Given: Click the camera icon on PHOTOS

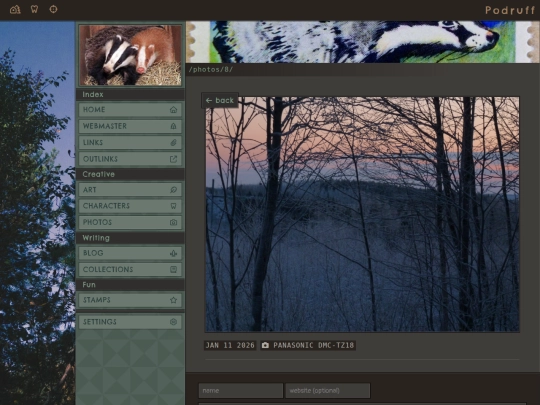Looking at the screenshot, I should point(173,222).
